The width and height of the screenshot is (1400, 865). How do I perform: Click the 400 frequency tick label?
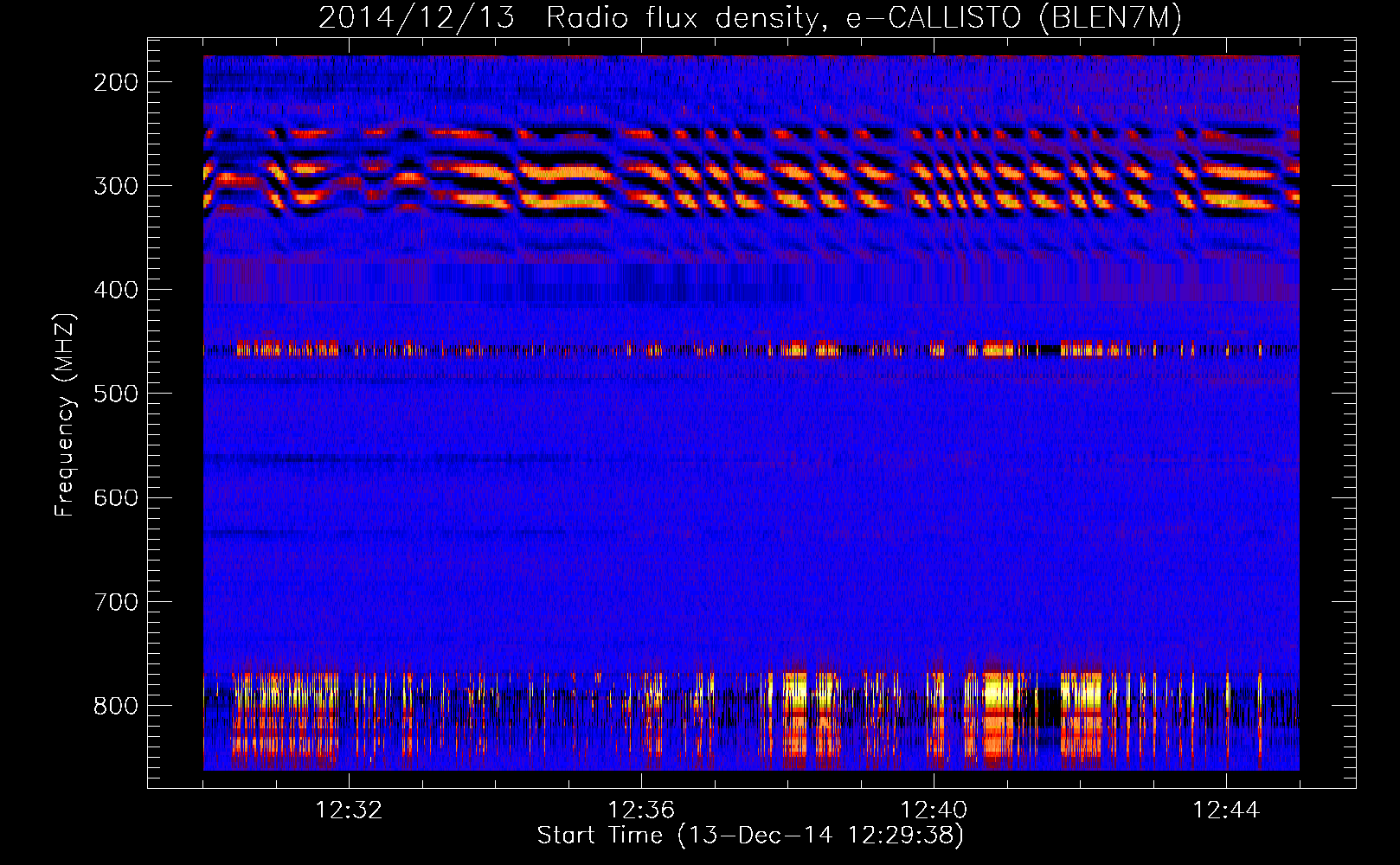(116, 290)
